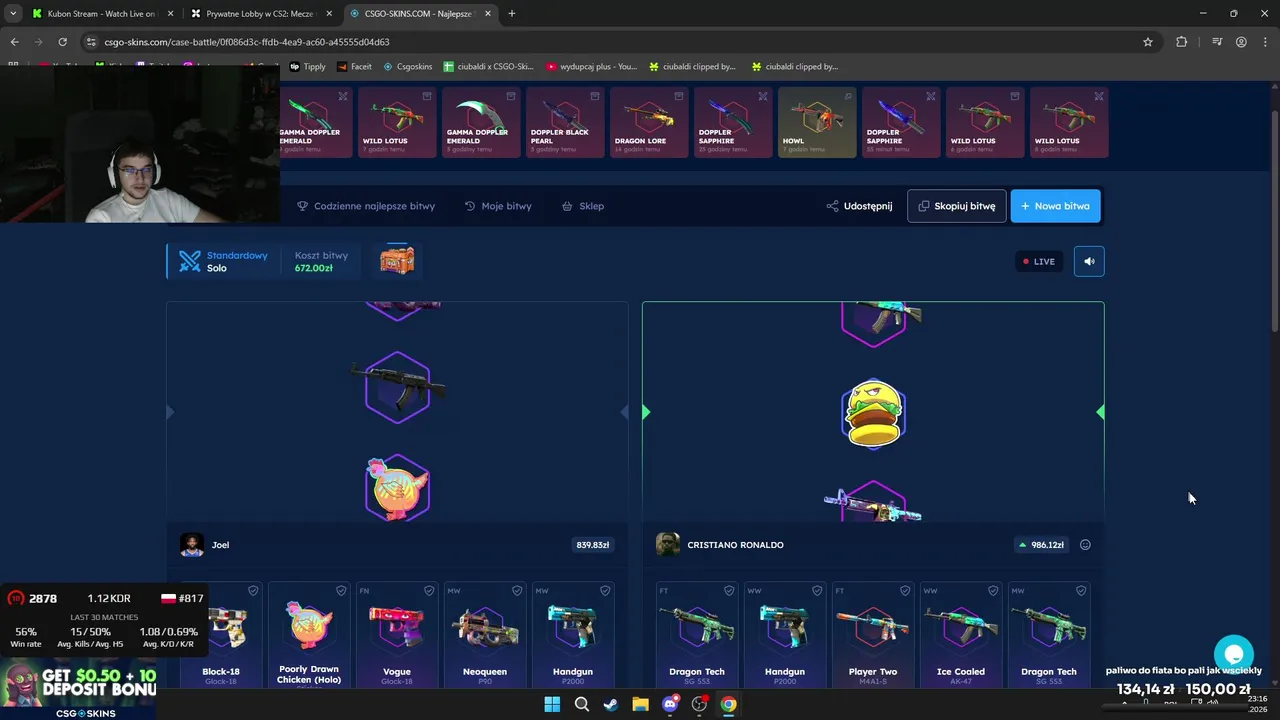Select the Neoqueen P90 item card
The height and width of the screenshot is (720, 1280).
[485, 634]
